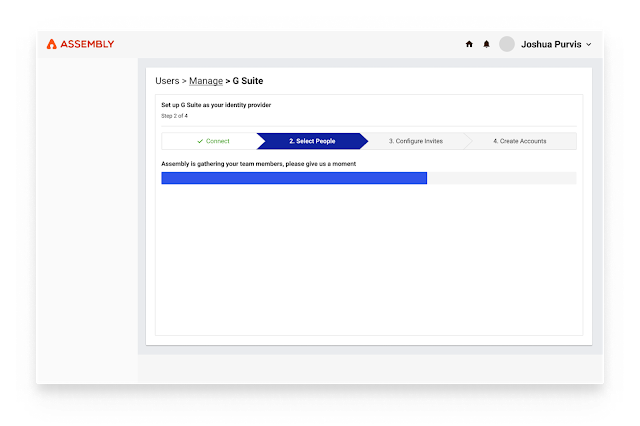Click the blue loading progress bar
Viewport: 640px width, 426px height.
pyautogui.click(x=294, y=178)
